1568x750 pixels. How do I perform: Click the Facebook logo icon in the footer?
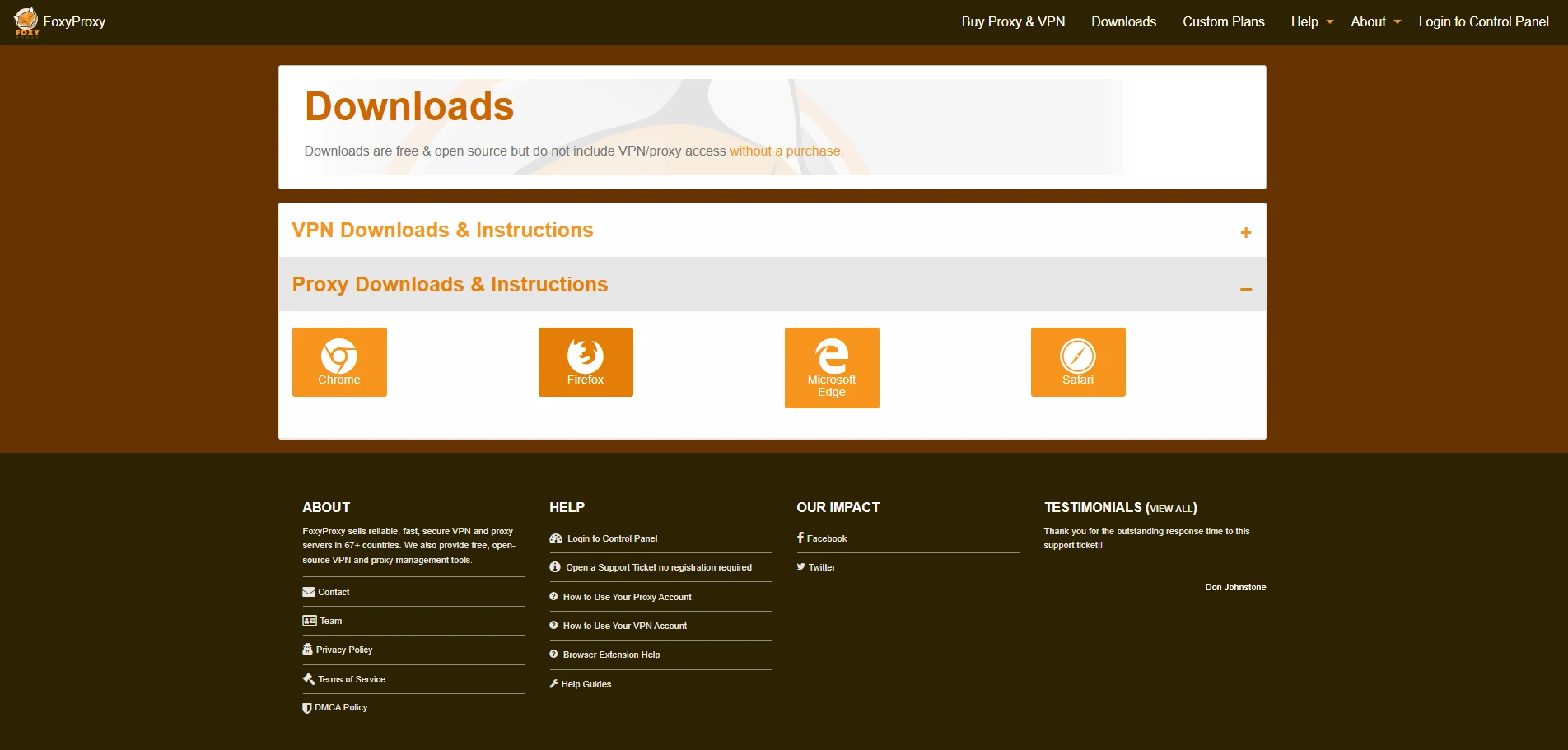(x=800, y=538)
